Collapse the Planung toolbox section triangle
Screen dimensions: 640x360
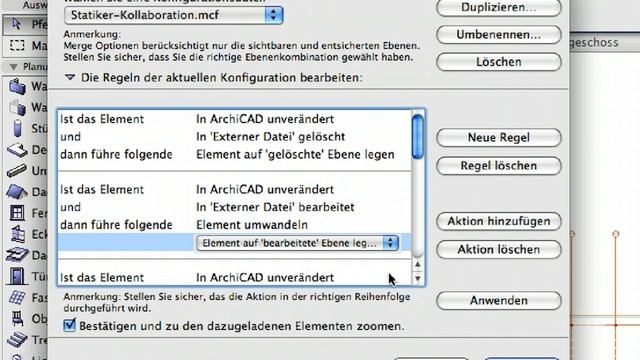(x=13, y=67)
